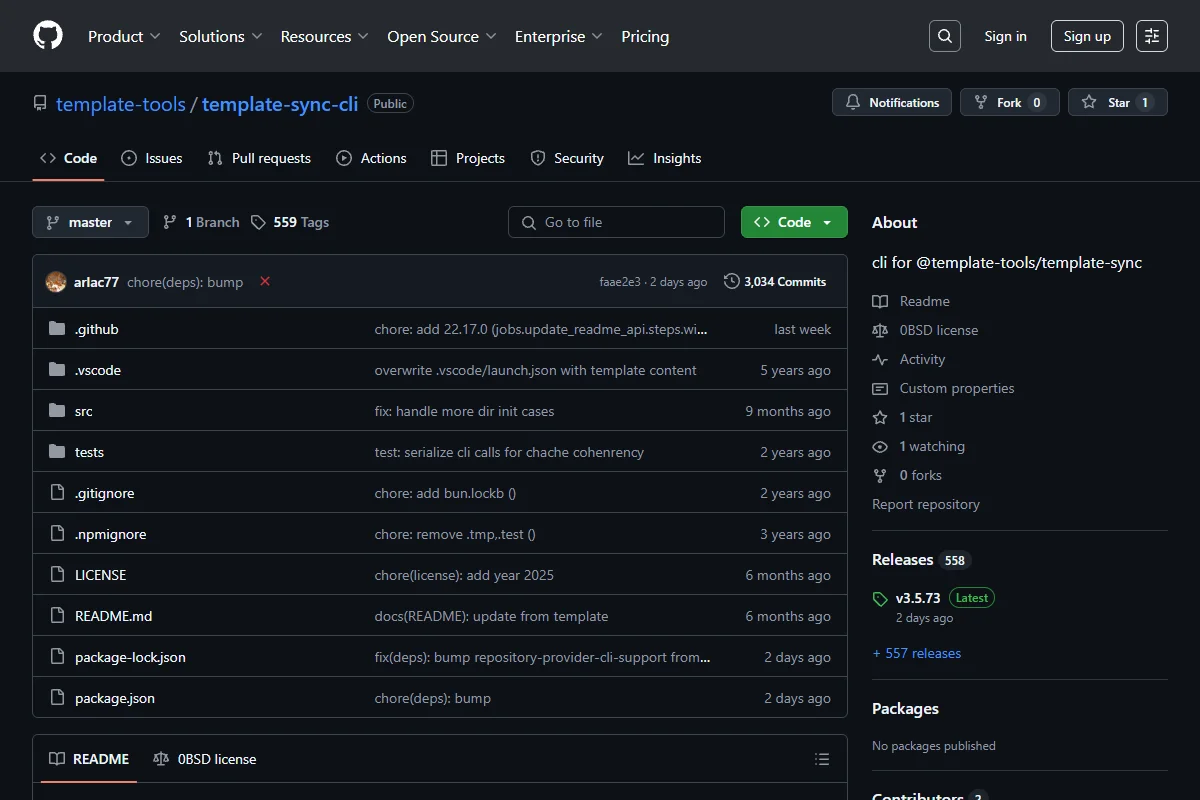The height and width of the screenshot is (800, 1200).
Task: Open the src folder
Action: [84, 411]
